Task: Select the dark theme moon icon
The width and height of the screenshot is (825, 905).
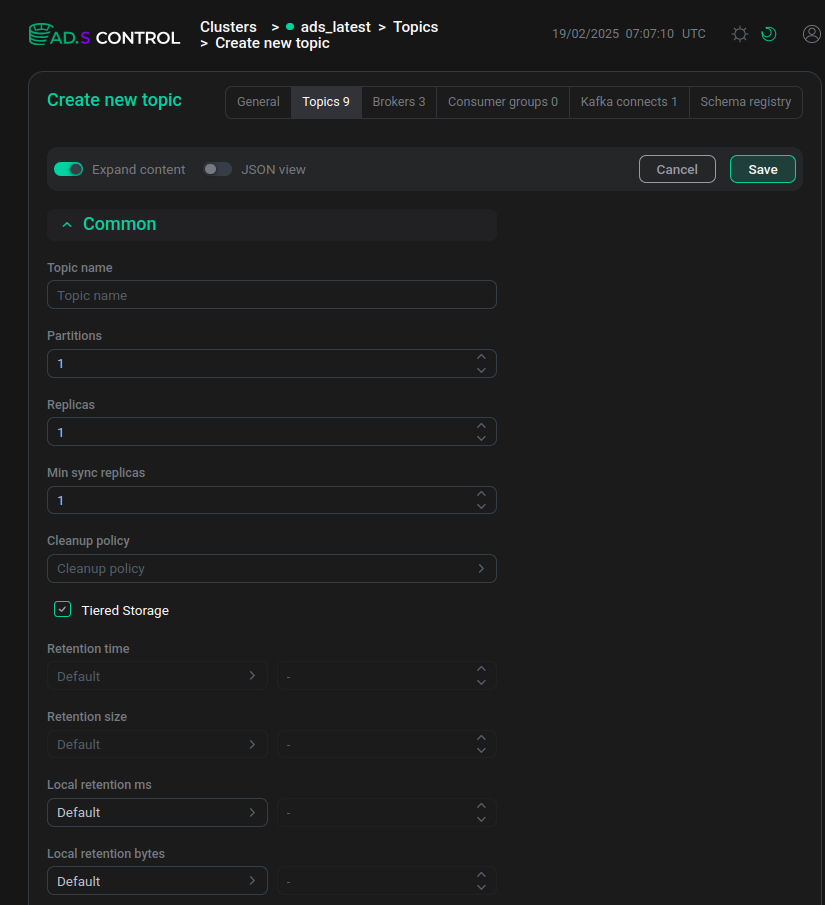Action: click(x=768, y=34)
